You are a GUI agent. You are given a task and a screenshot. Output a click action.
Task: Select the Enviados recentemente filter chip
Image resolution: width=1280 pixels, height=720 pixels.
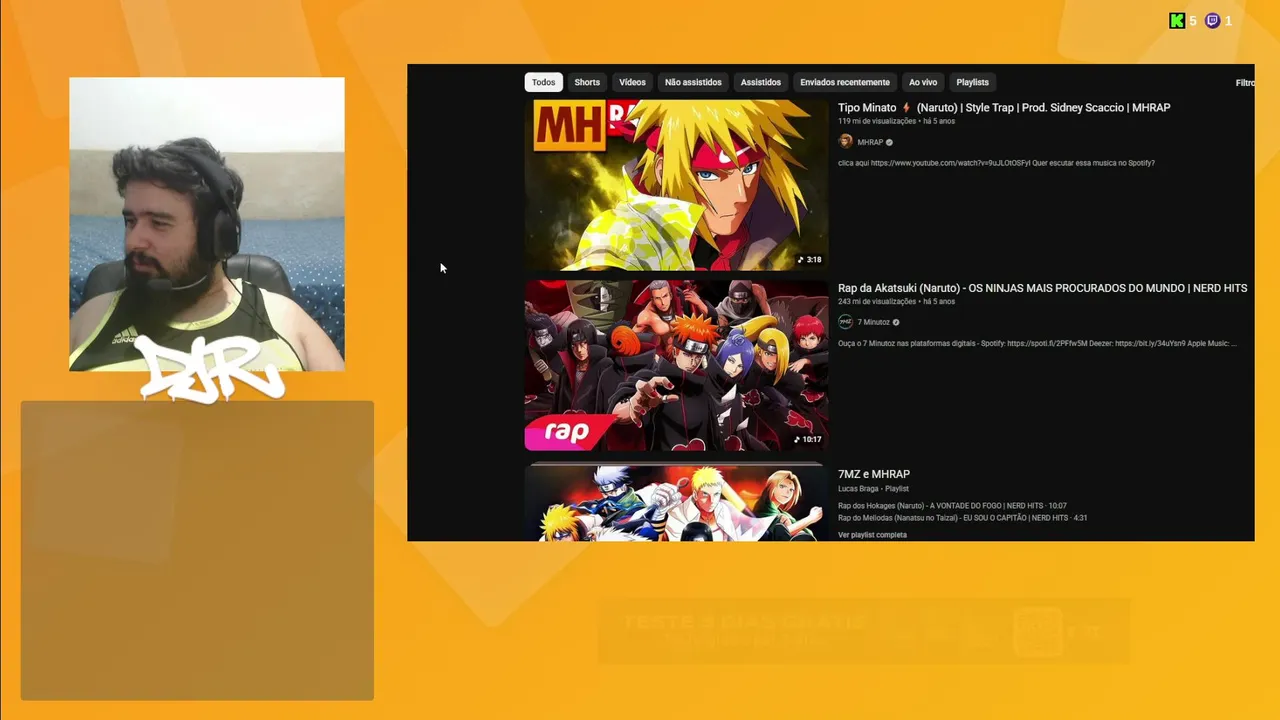point(845,82)
